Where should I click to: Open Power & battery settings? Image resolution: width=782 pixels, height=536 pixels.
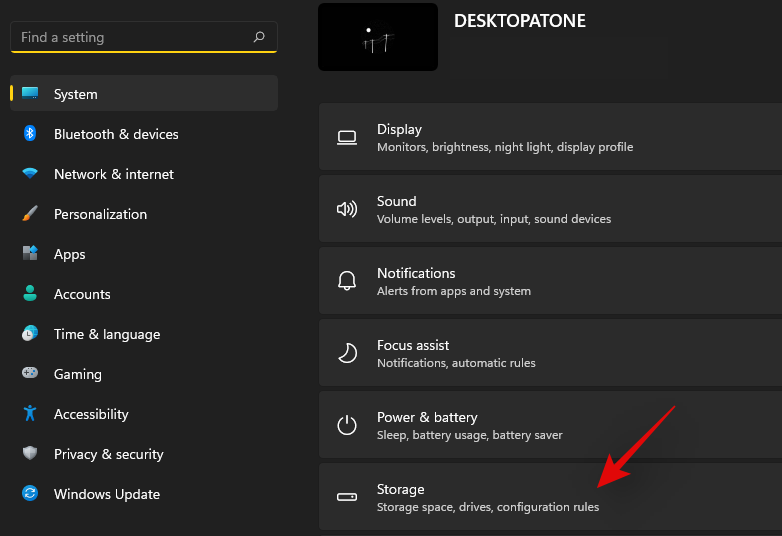coord(550,425)
